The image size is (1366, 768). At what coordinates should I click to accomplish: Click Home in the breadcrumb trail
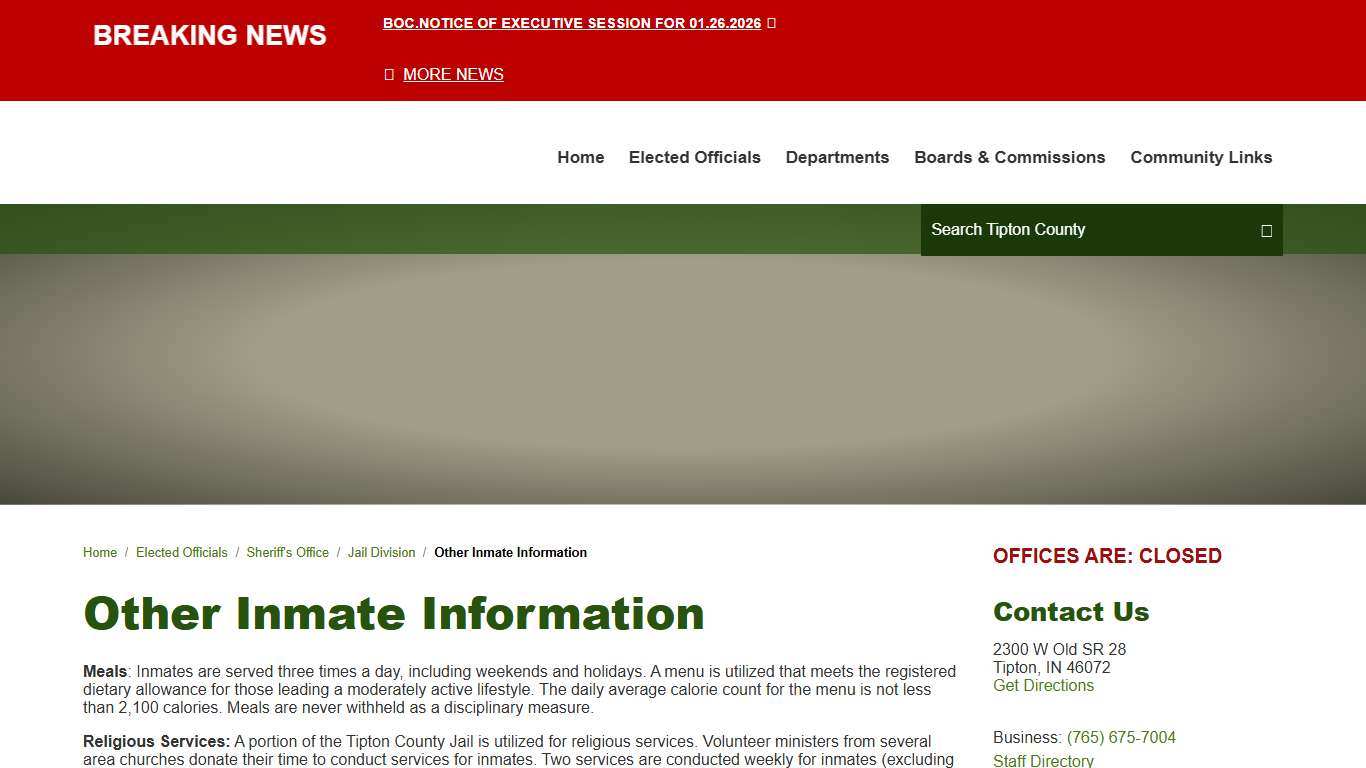point(99,552)
